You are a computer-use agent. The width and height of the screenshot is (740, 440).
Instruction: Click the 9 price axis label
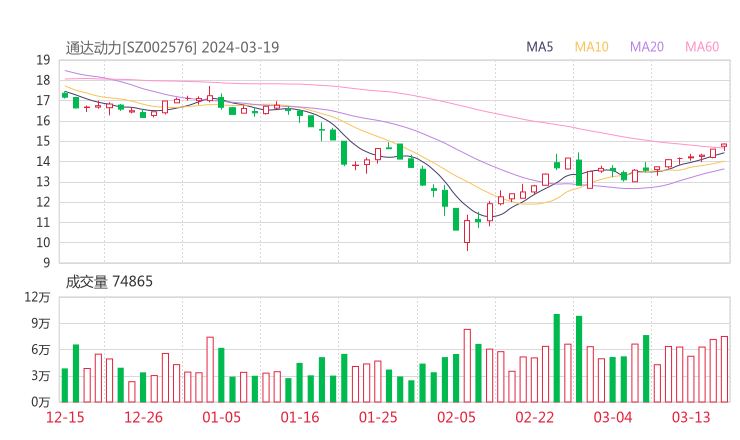[46, 262]
